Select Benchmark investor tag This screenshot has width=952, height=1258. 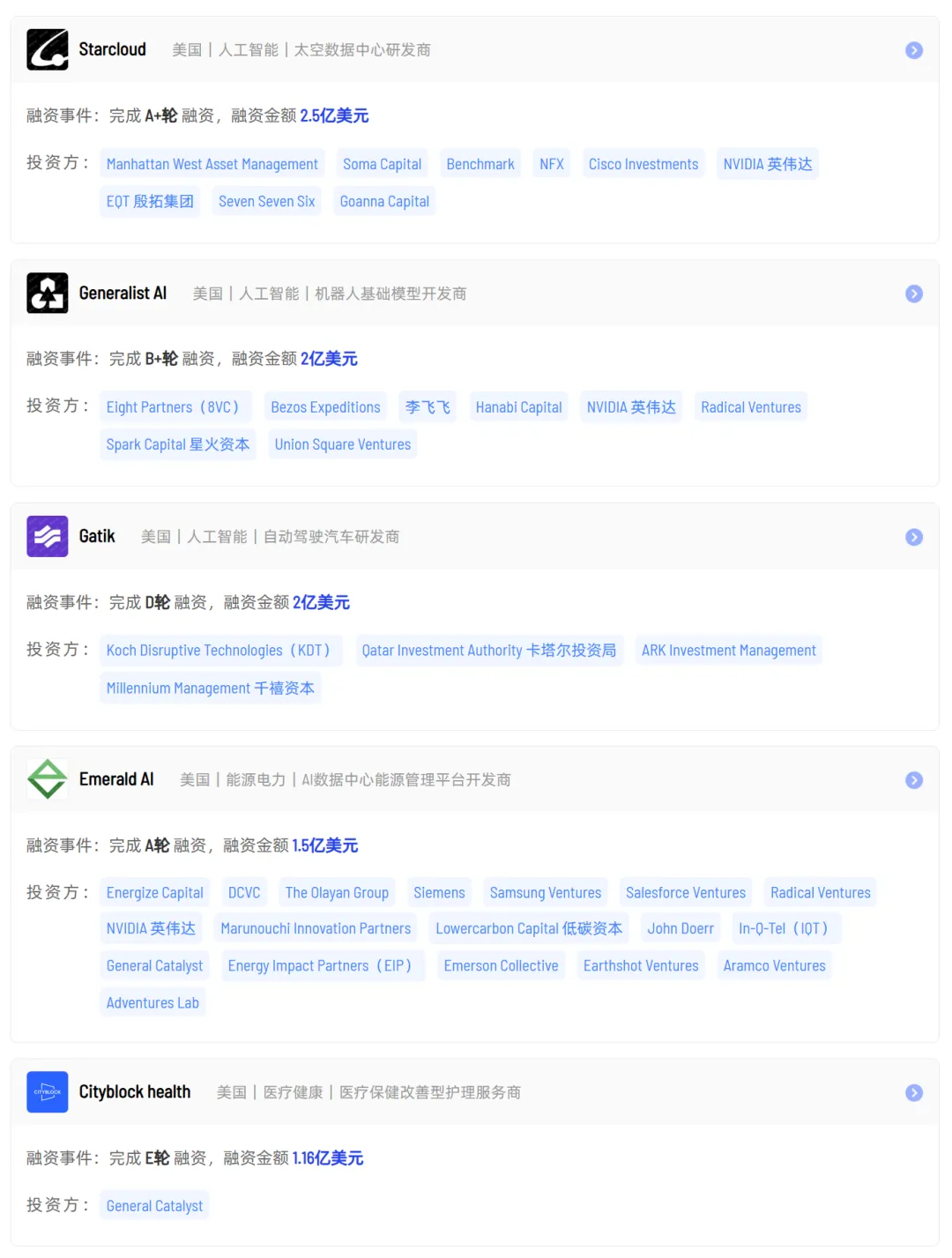click(480, 164)
